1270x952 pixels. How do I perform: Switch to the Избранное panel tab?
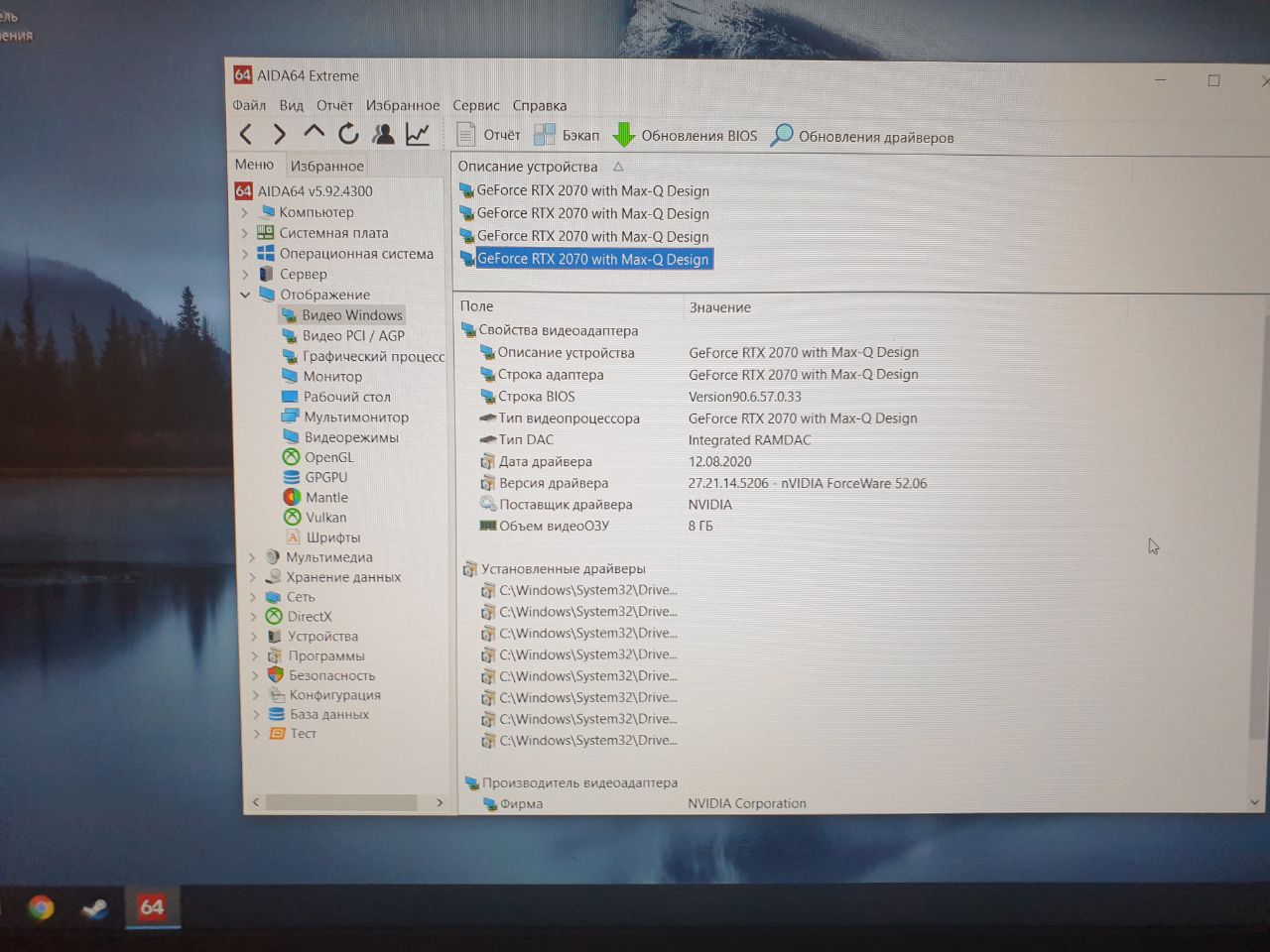pyautogui.click(x=327, y=166)
